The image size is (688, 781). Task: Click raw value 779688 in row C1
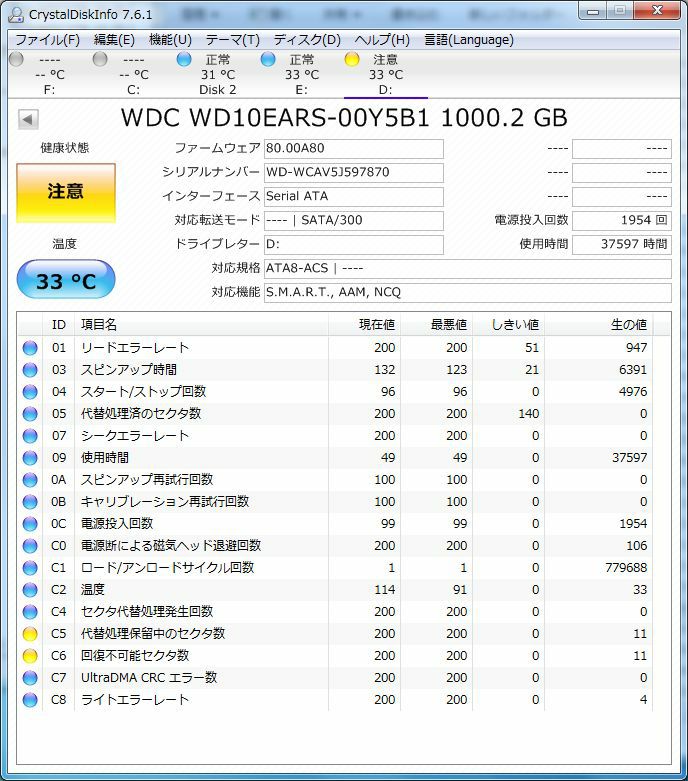(626, 568)
